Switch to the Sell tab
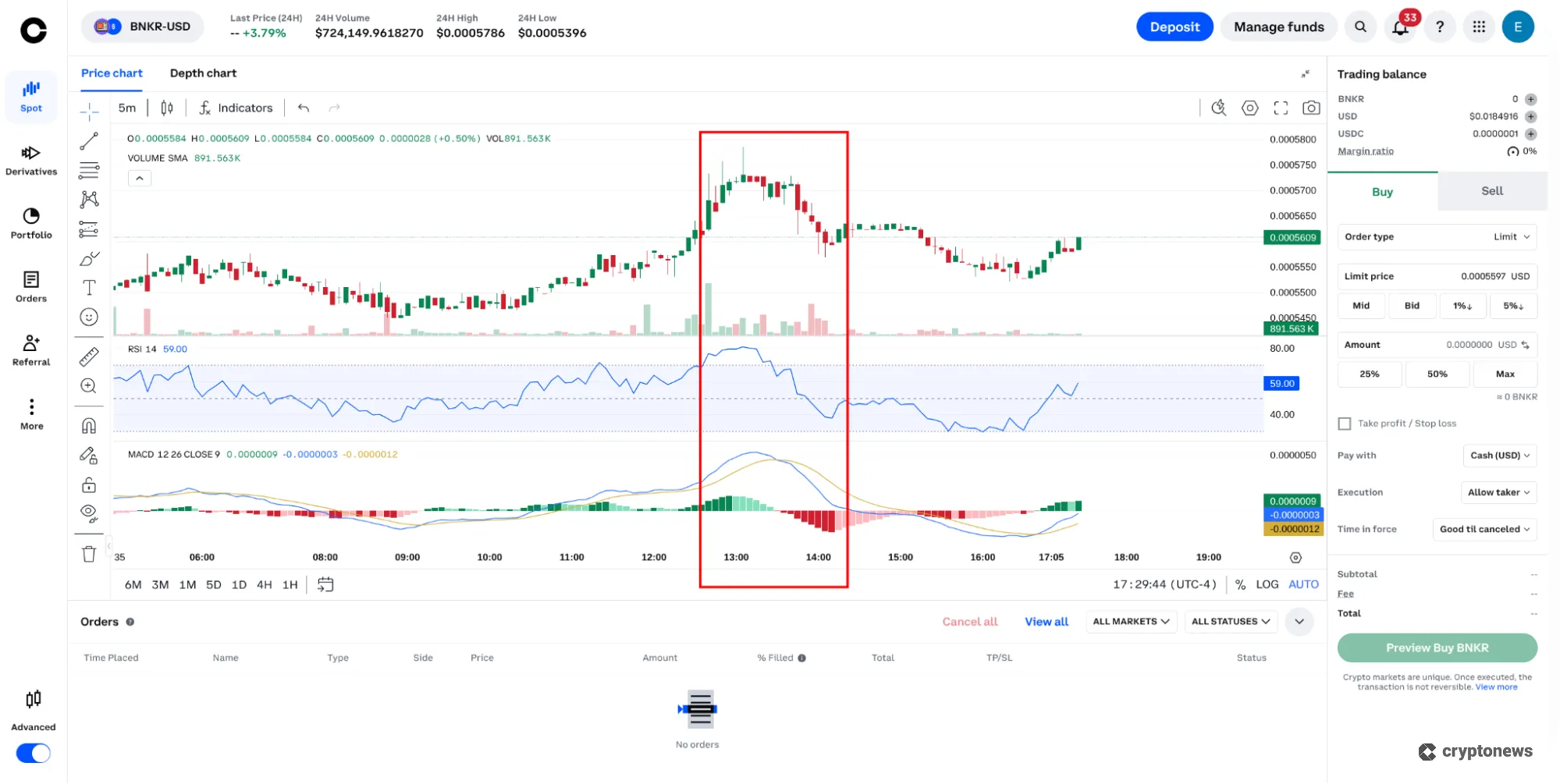 tap(1491, 190)
